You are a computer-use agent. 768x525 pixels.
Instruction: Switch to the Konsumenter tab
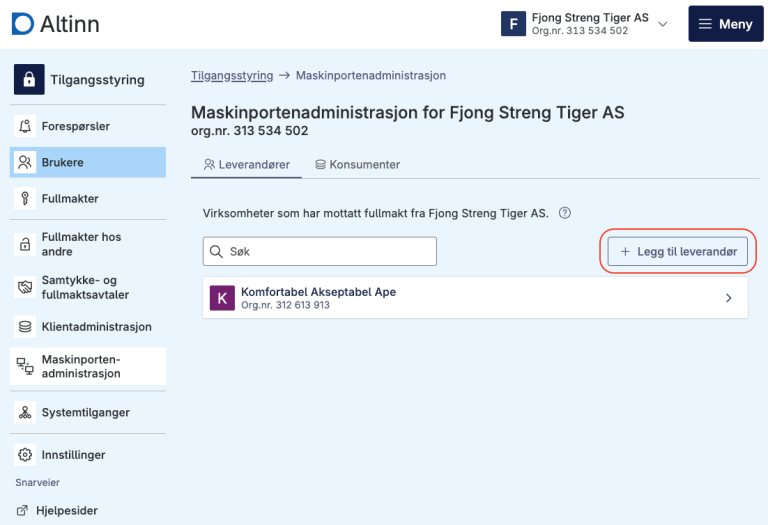pyautogui.click(x=358, y=165)
